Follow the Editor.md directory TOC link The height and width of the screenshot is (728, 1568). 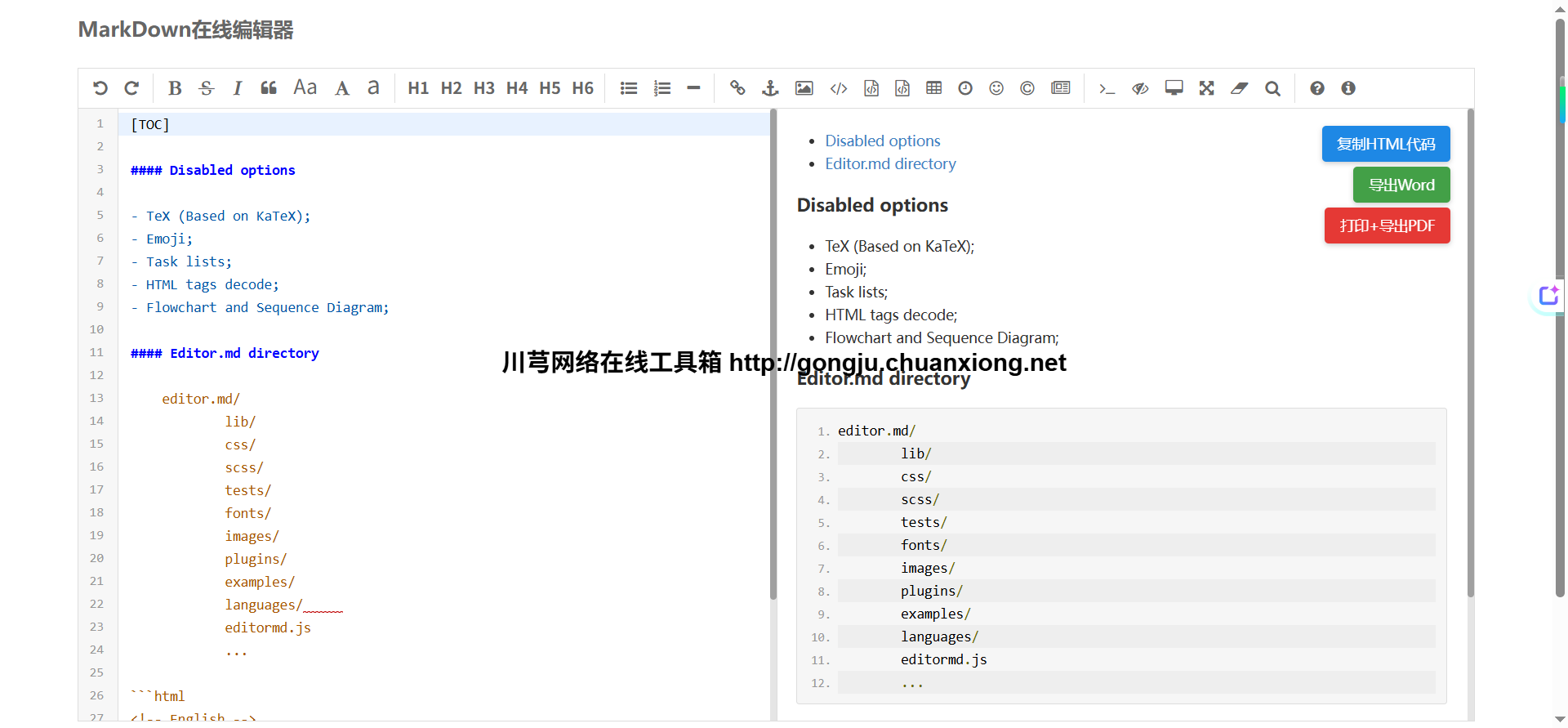pyautogui.click(x=890, y=163)
